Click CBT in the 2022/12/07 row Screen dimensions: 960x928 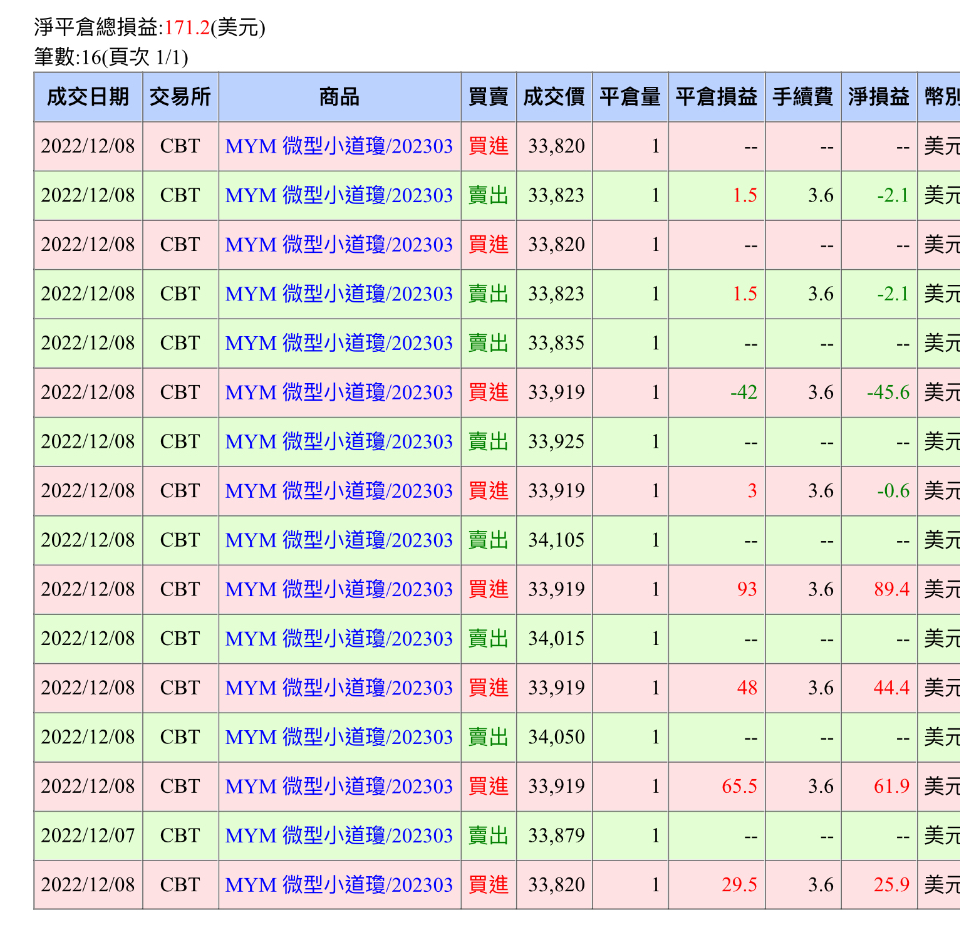tap(180, 836)
